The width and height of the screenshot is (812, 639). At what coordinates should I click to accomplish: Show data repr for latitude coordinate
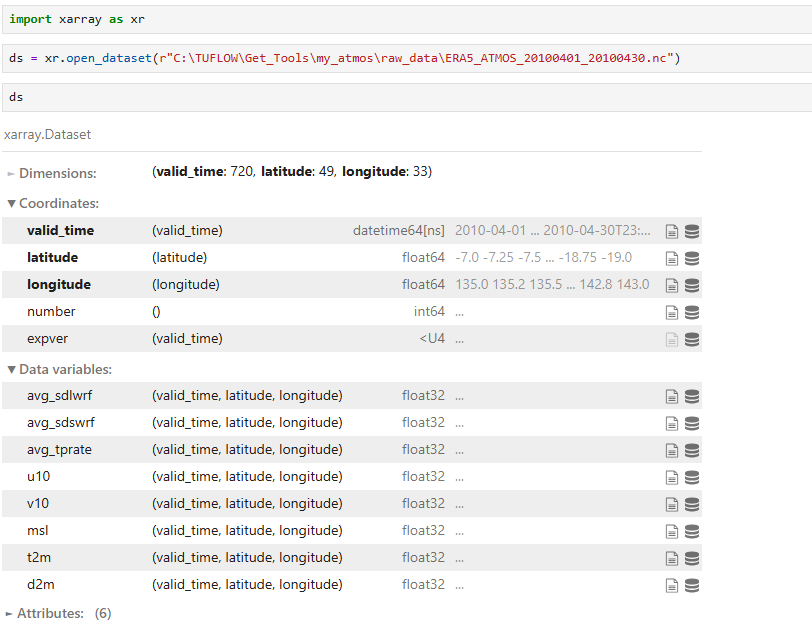tap(691, 258)
